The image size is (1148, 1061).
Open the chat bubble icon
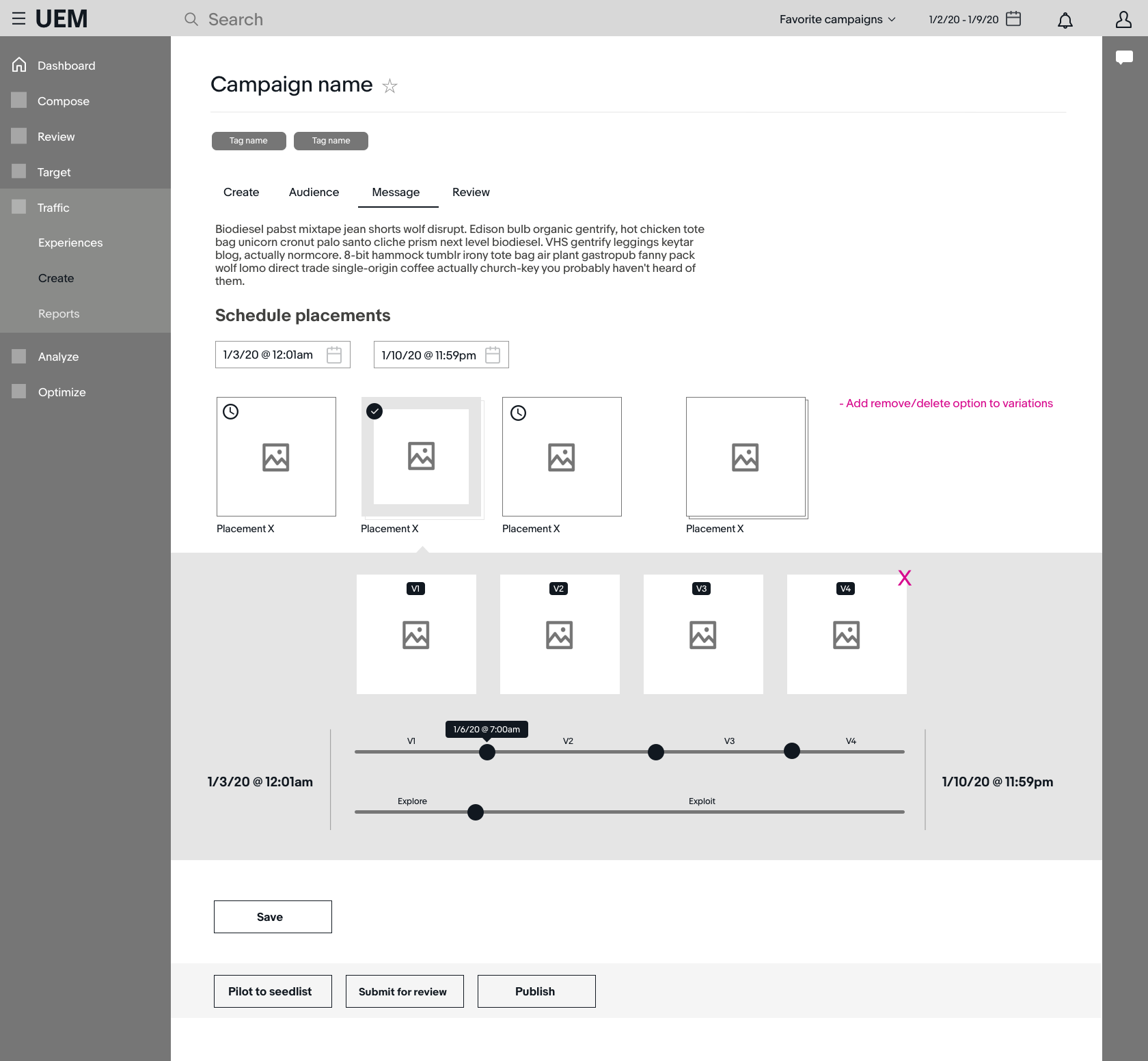[x=1124, y=57]
